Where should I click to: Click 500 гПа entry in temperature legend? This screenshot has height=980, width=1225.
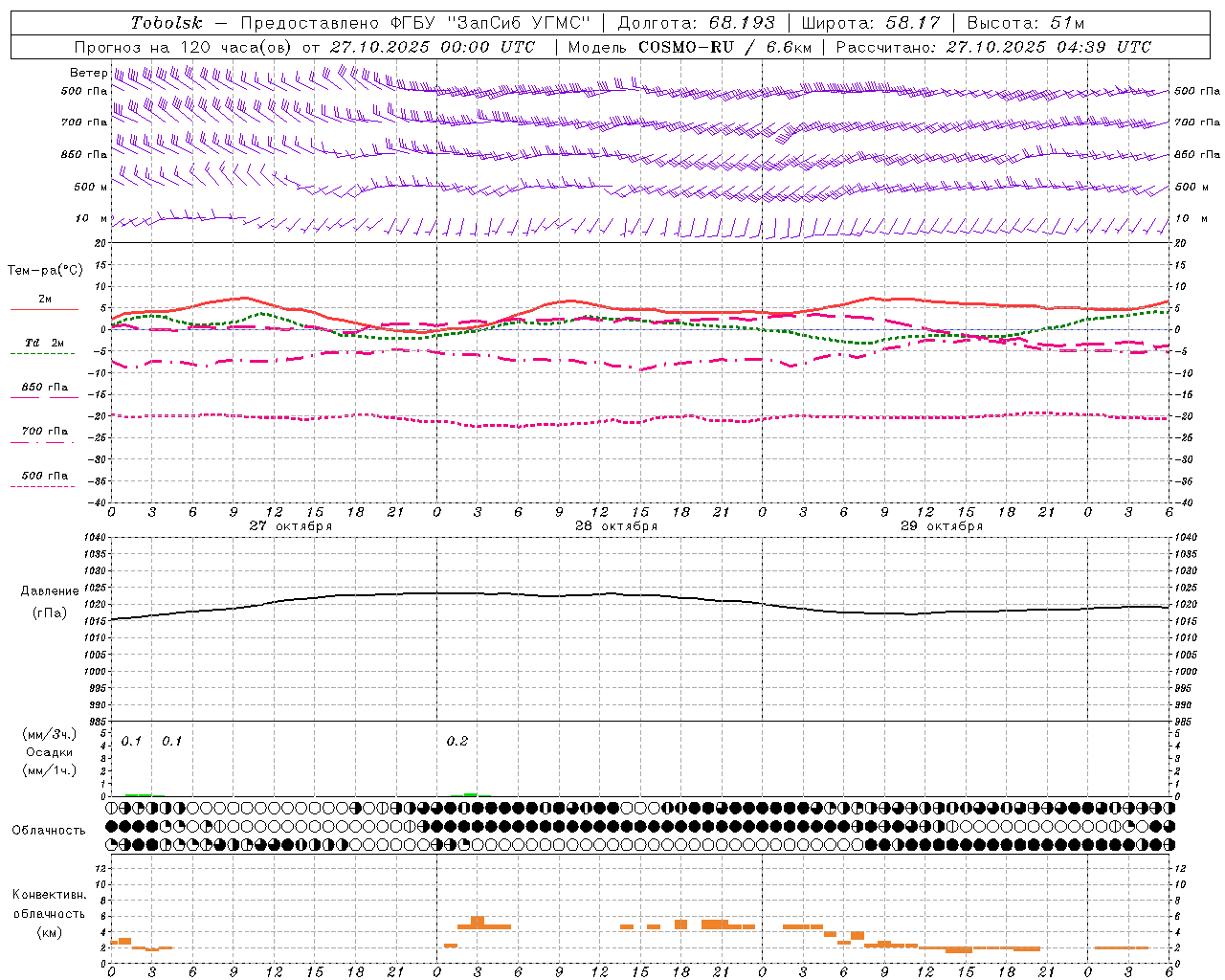[45, 476]
